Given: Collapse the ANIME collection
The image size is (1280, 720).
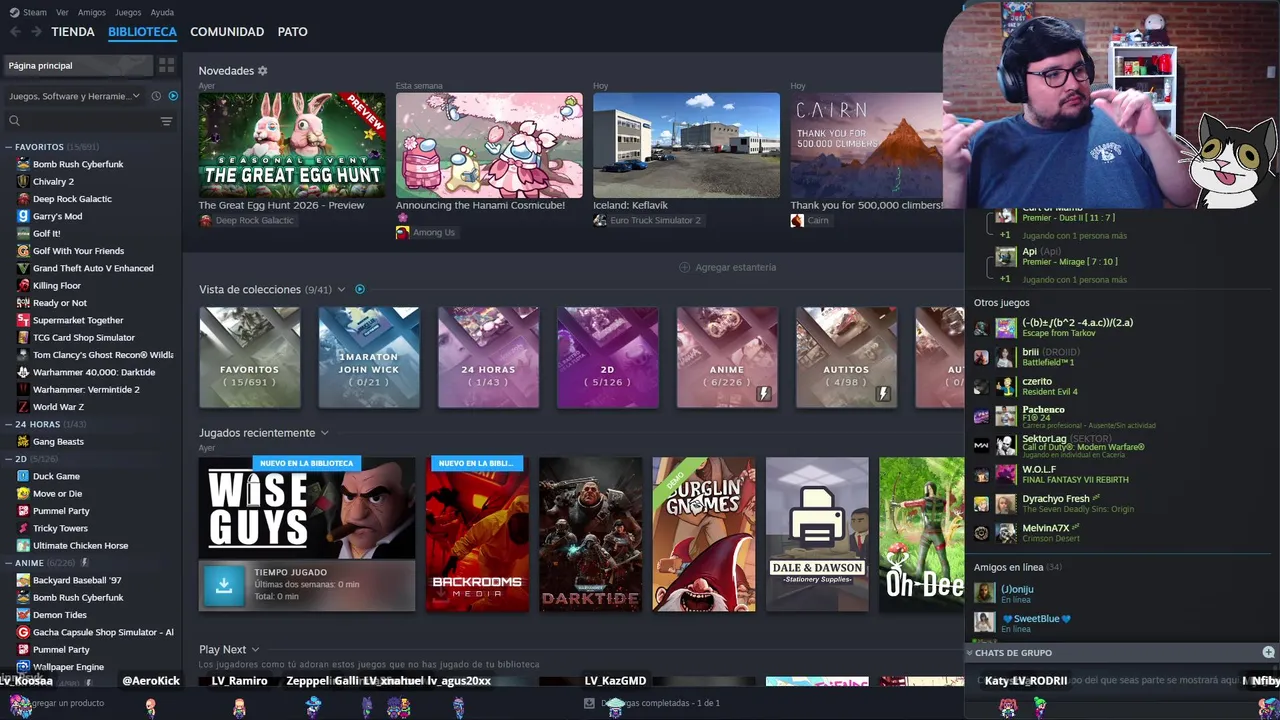Looking at the screenshot, I should coord(8,563).
